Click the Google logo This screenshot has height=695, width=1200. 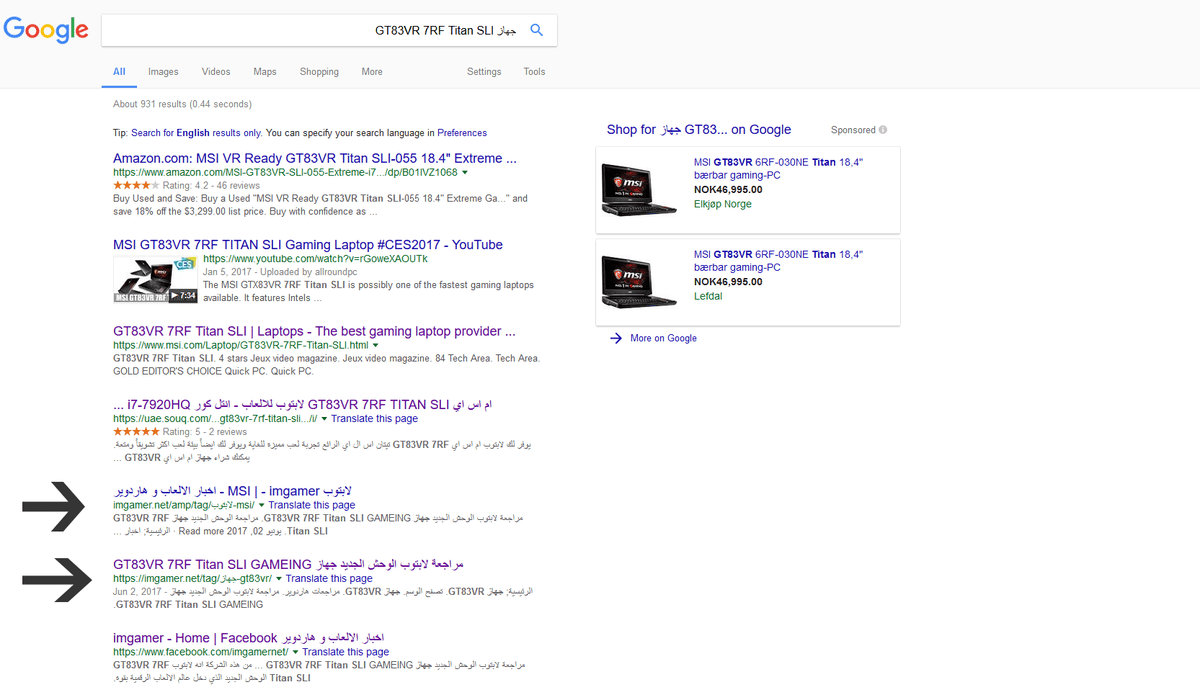pyautogui.click(x=46, y=30)
